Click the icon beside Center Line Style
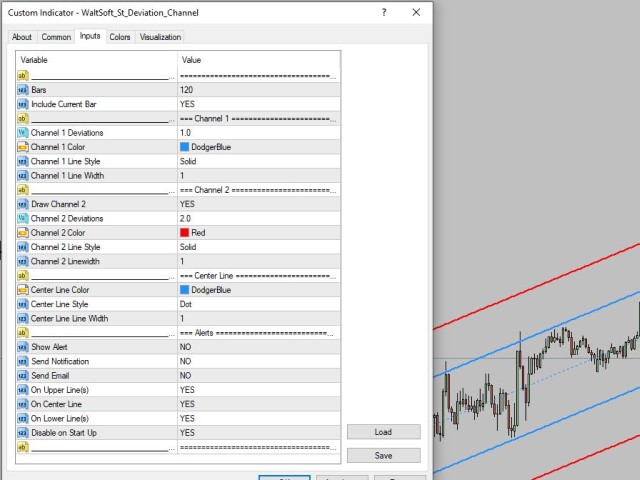 tap(23, 304)
